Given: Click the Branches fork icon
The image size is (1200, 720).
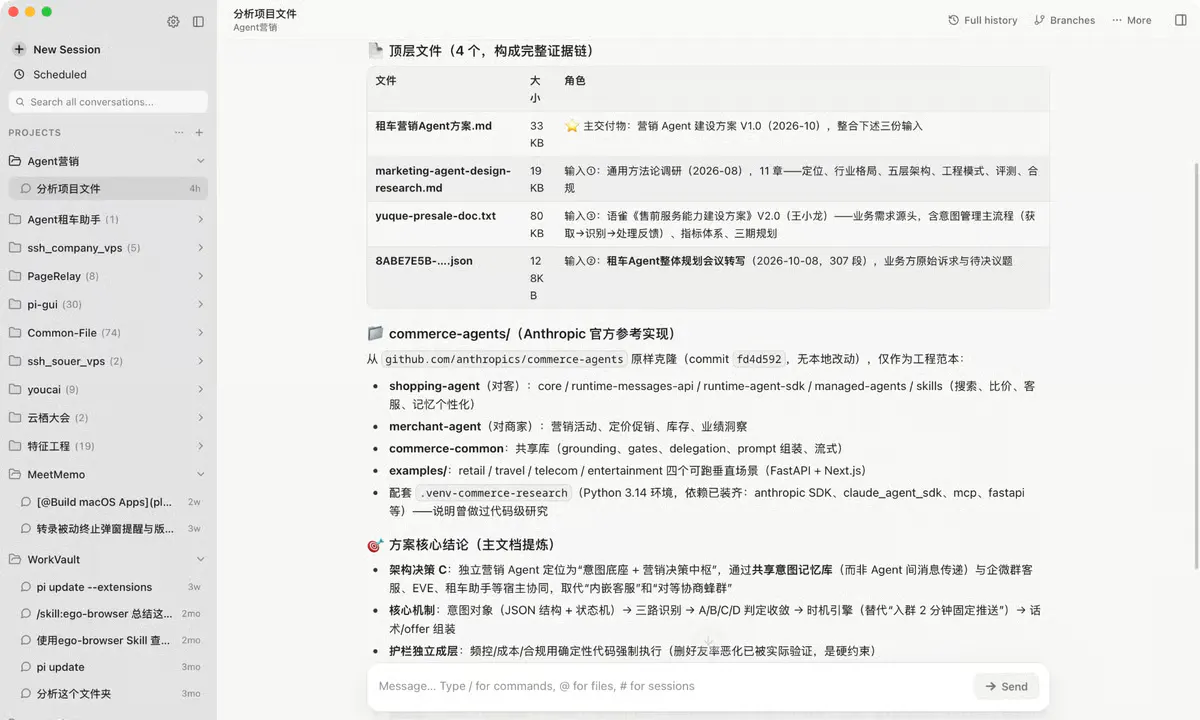Looking at the screenshot, I should click(x=1039, y=20).
